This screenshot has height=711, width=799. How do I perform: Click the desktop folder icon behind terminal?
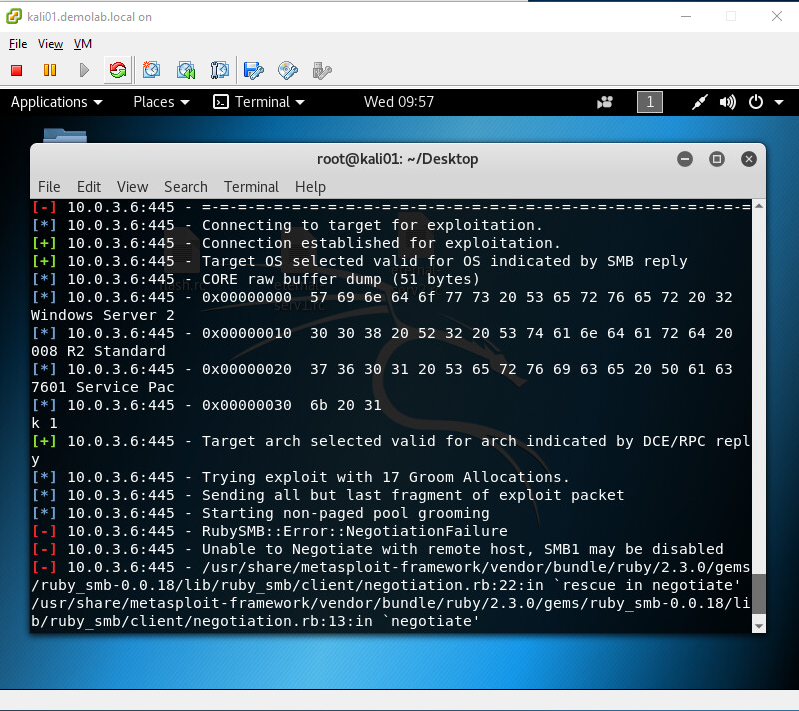pos(65,136)
